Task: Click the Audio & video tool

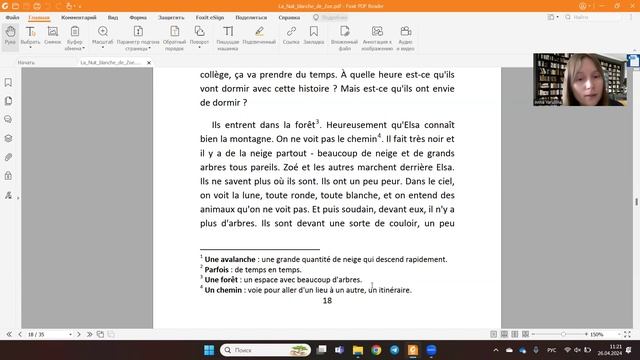Action: 405,37
